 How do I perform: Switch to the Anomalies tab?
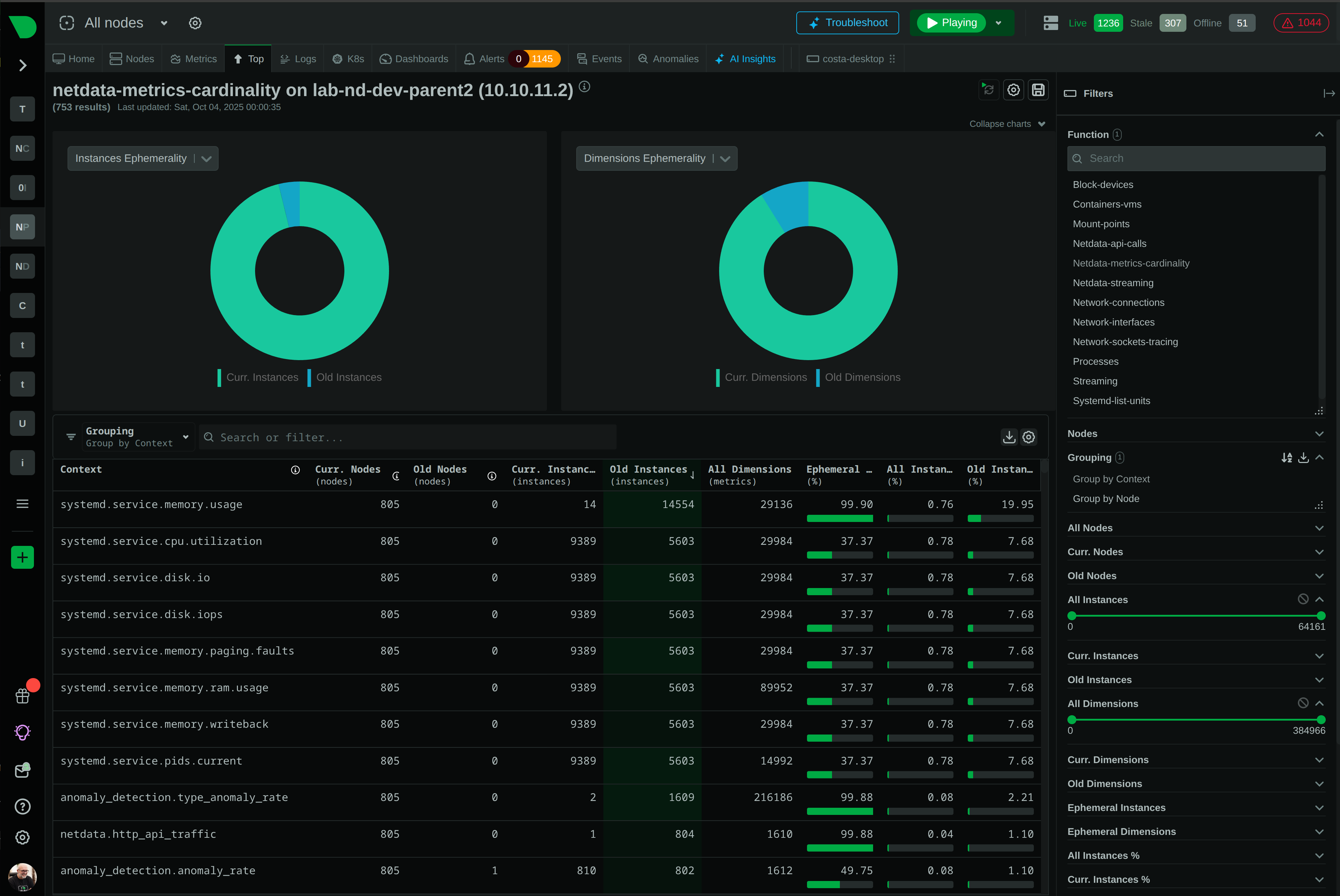coord(668,58)
